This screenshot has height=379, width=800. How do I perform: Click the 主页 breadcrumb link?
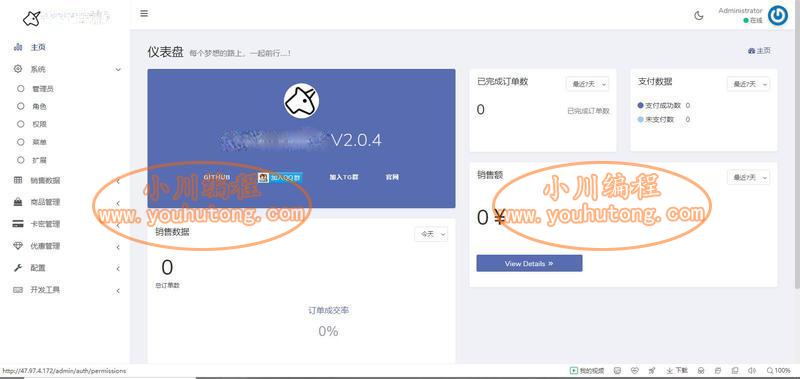(759, 50)
